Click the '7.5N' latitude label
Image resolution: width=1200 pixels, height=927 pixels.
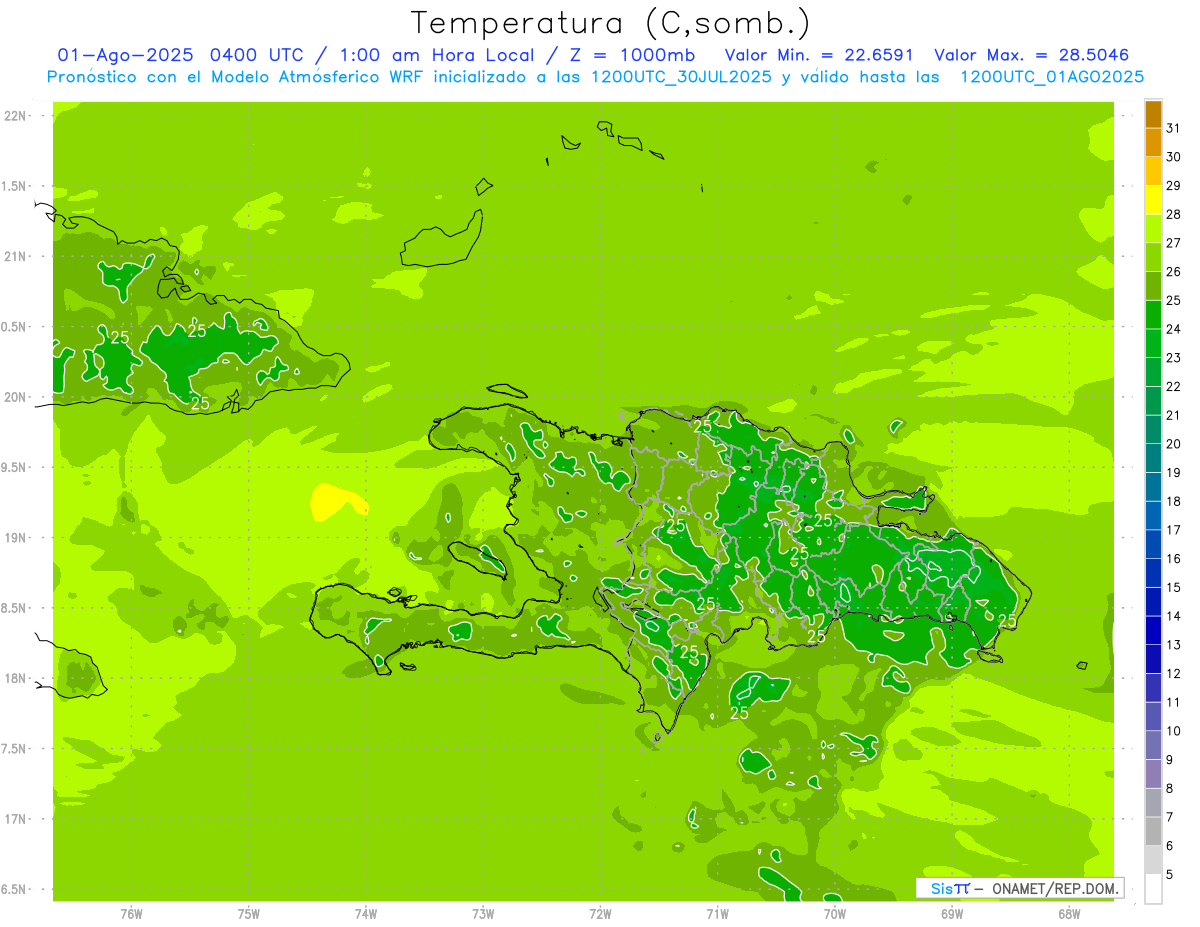tap(14, 749)
